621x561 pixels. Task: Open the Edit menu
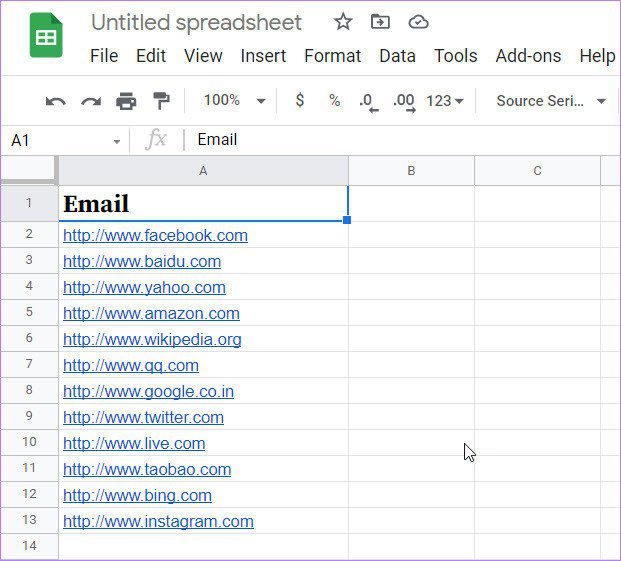[x=151, y=55]
